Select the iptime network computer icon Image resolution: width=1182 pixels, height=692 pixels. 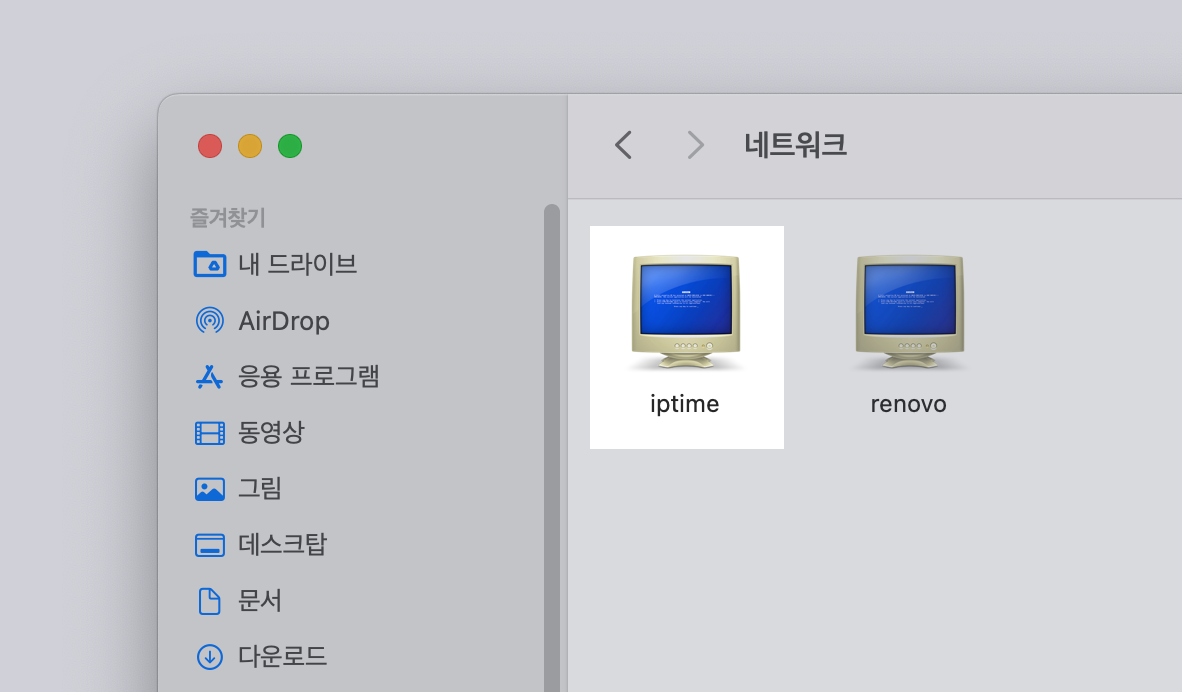[686, 312]
